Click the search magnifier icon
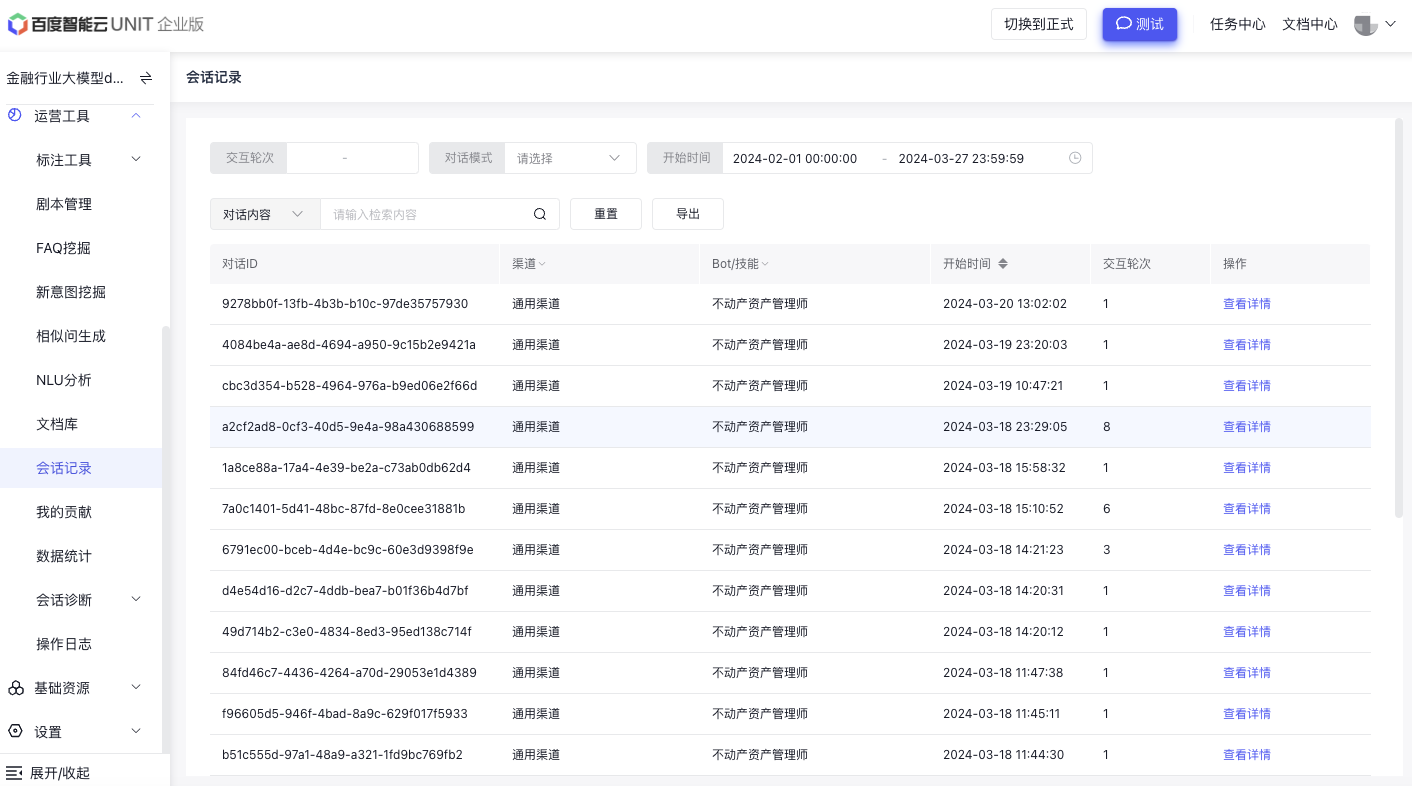 coord(540,214)
